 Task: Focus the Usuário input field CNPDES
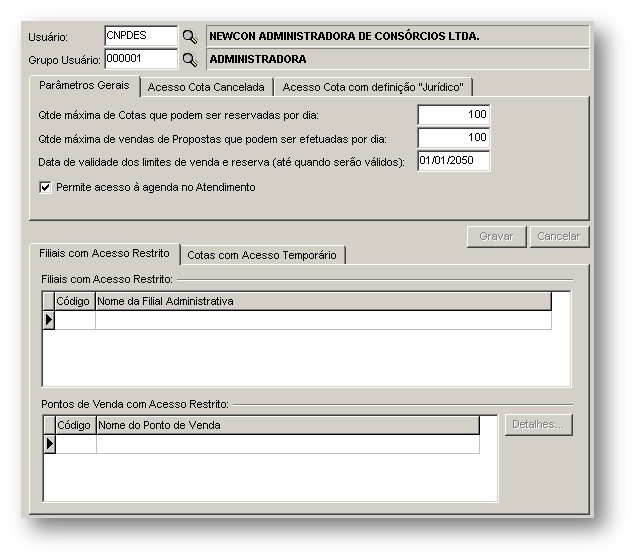coord(141,36)
